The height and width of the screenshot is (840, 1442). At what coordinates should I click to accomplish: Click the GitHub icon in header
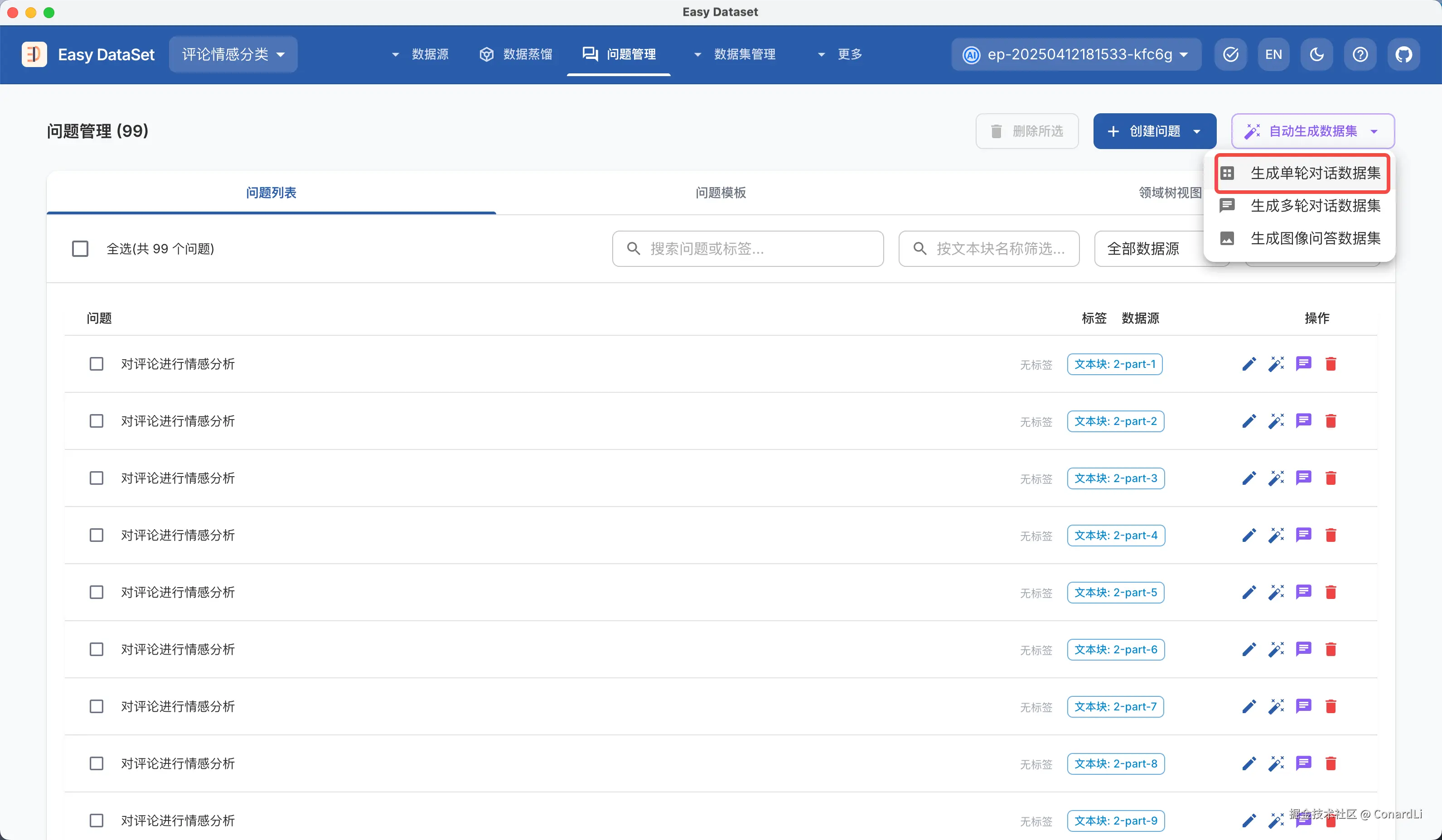(1403, 54)
